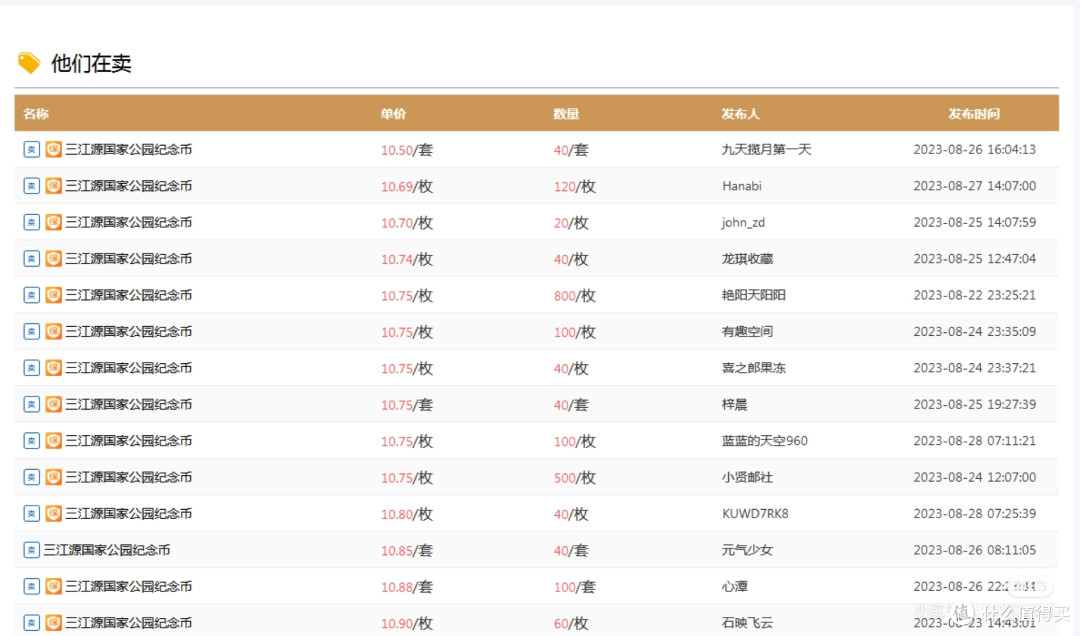Click the price 10.74/枚
Screen dimensions: 1080x636
click(407, 260)
